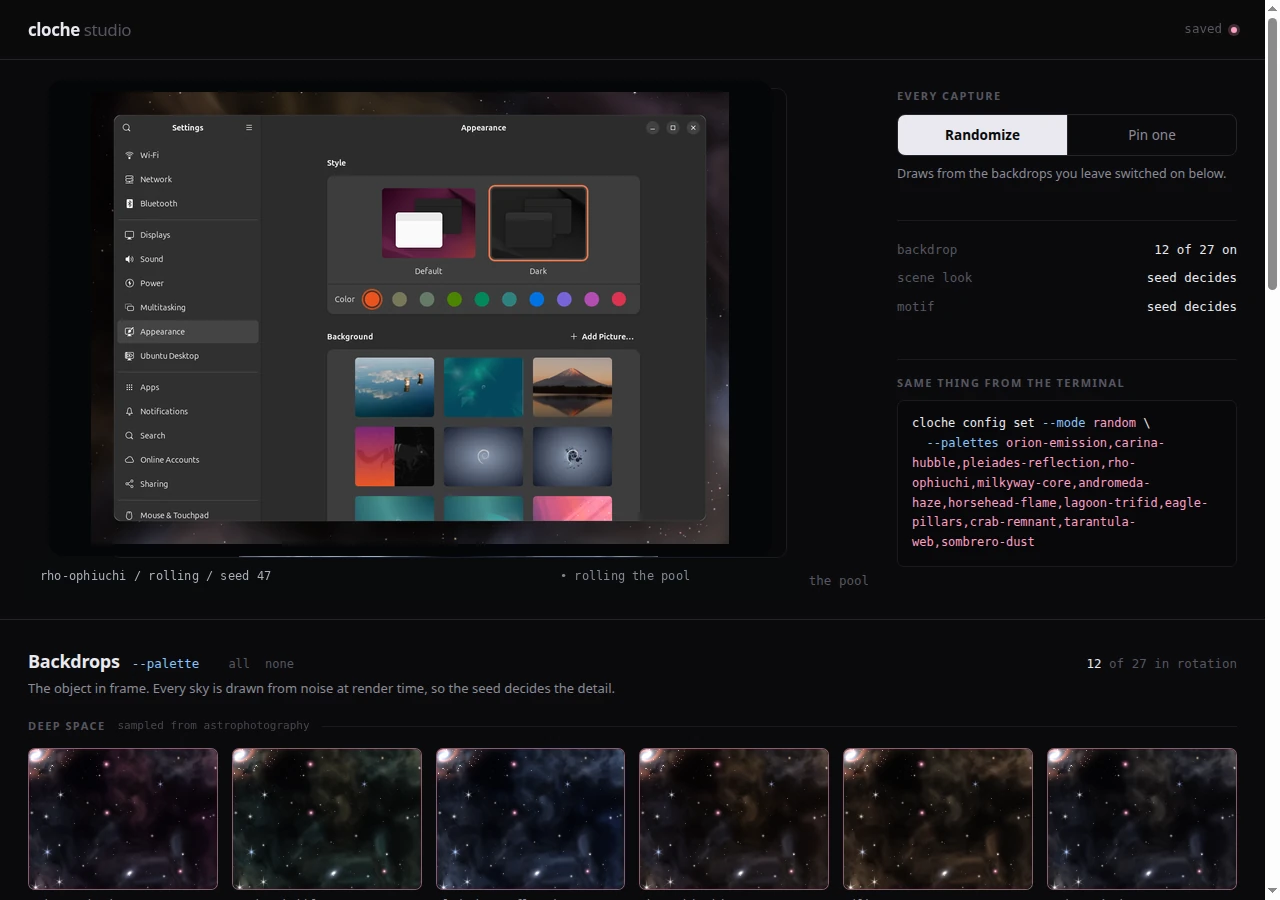This screenshot has width=1280, height=900.
Task: Select the red accent color
Action: pyautogui.click(x=619, y=299)
